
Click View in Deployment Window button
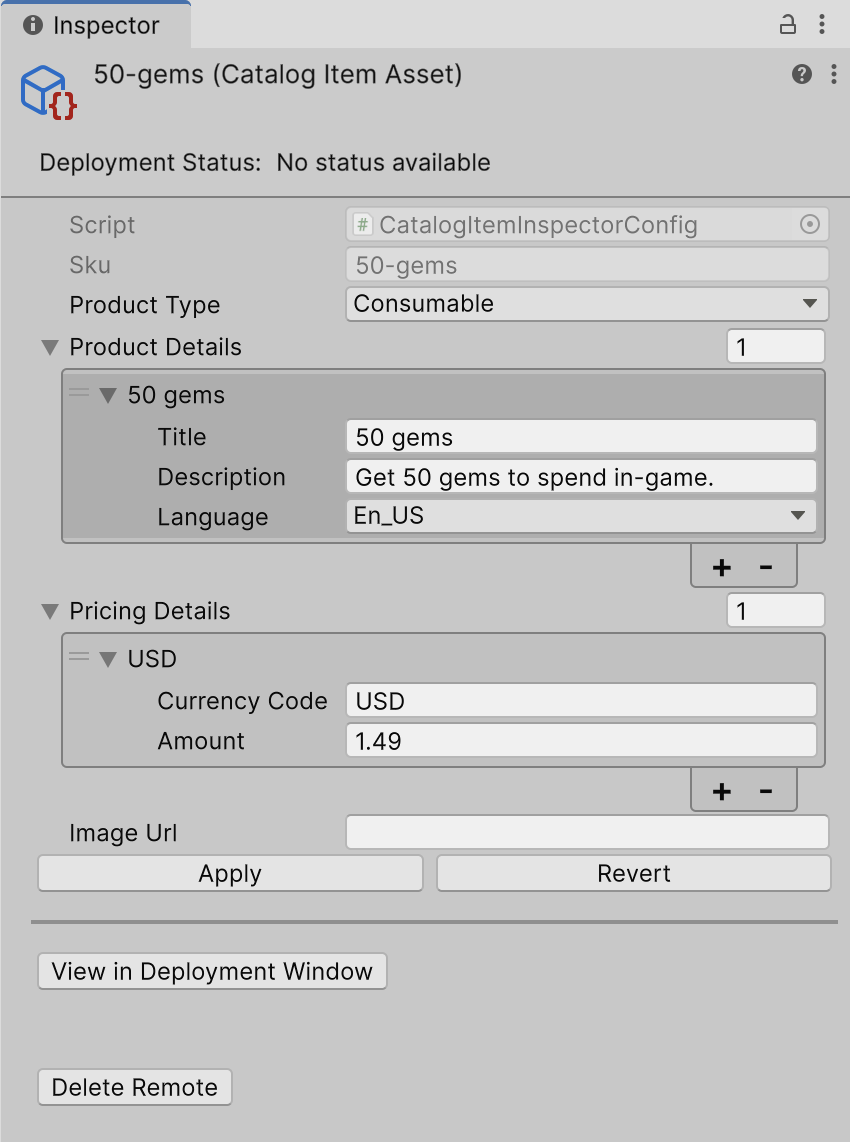pyautogui.click(x=212, y=971)
